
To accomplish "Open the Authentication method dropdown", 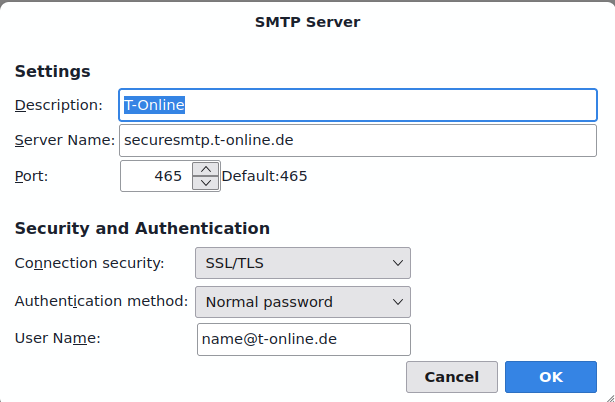I will [x=303, y=302].
